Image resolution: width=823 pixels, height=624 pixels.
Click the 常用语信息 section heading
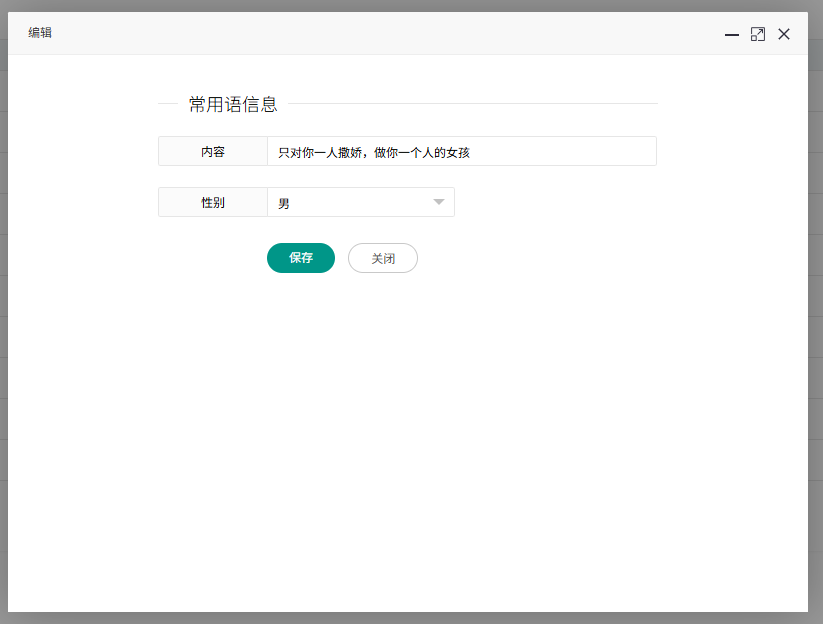[233, 104]
